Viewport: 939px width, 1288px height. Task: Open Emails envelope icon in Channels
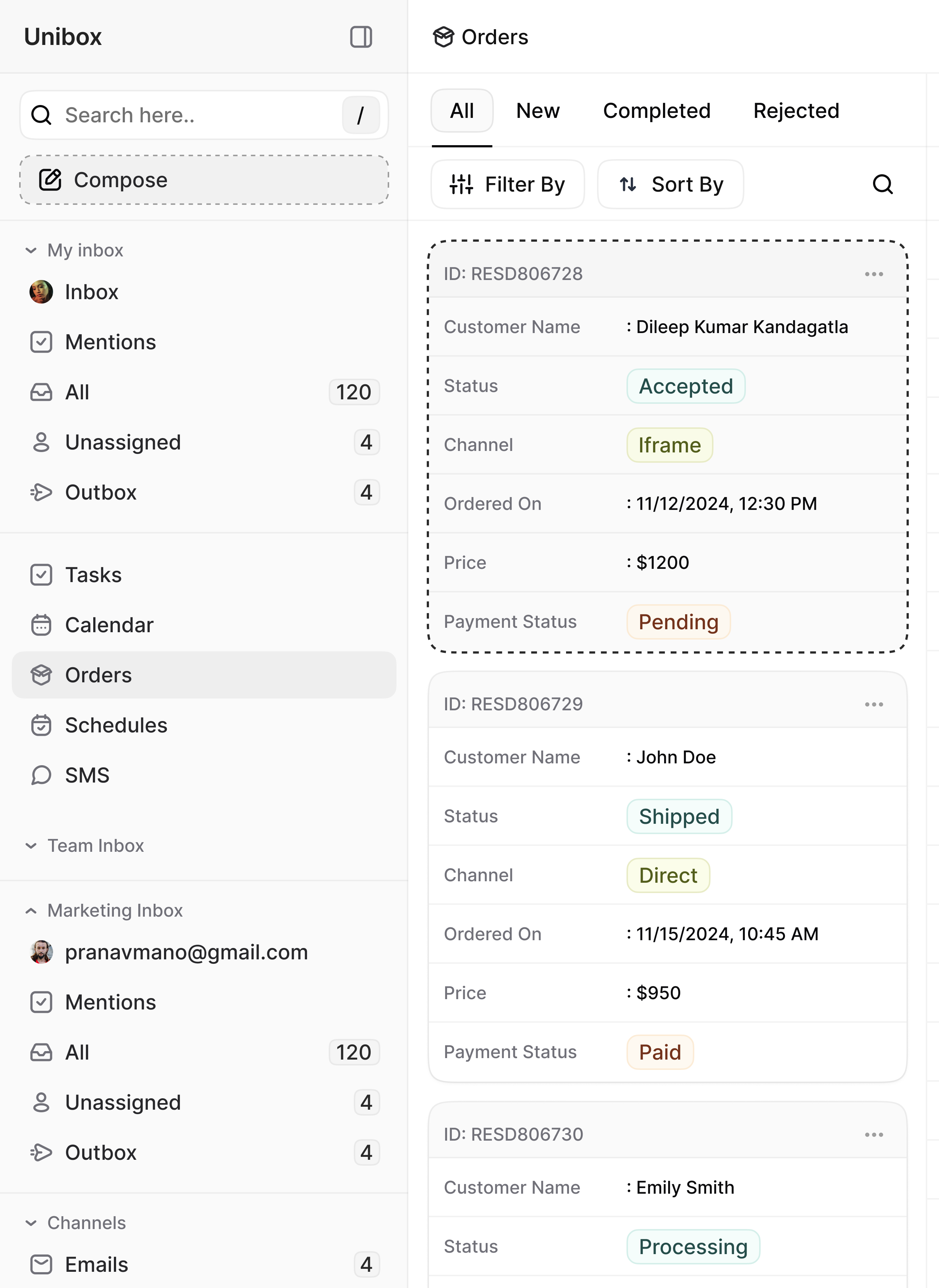pyautogui.click(x=41, y=1265)
